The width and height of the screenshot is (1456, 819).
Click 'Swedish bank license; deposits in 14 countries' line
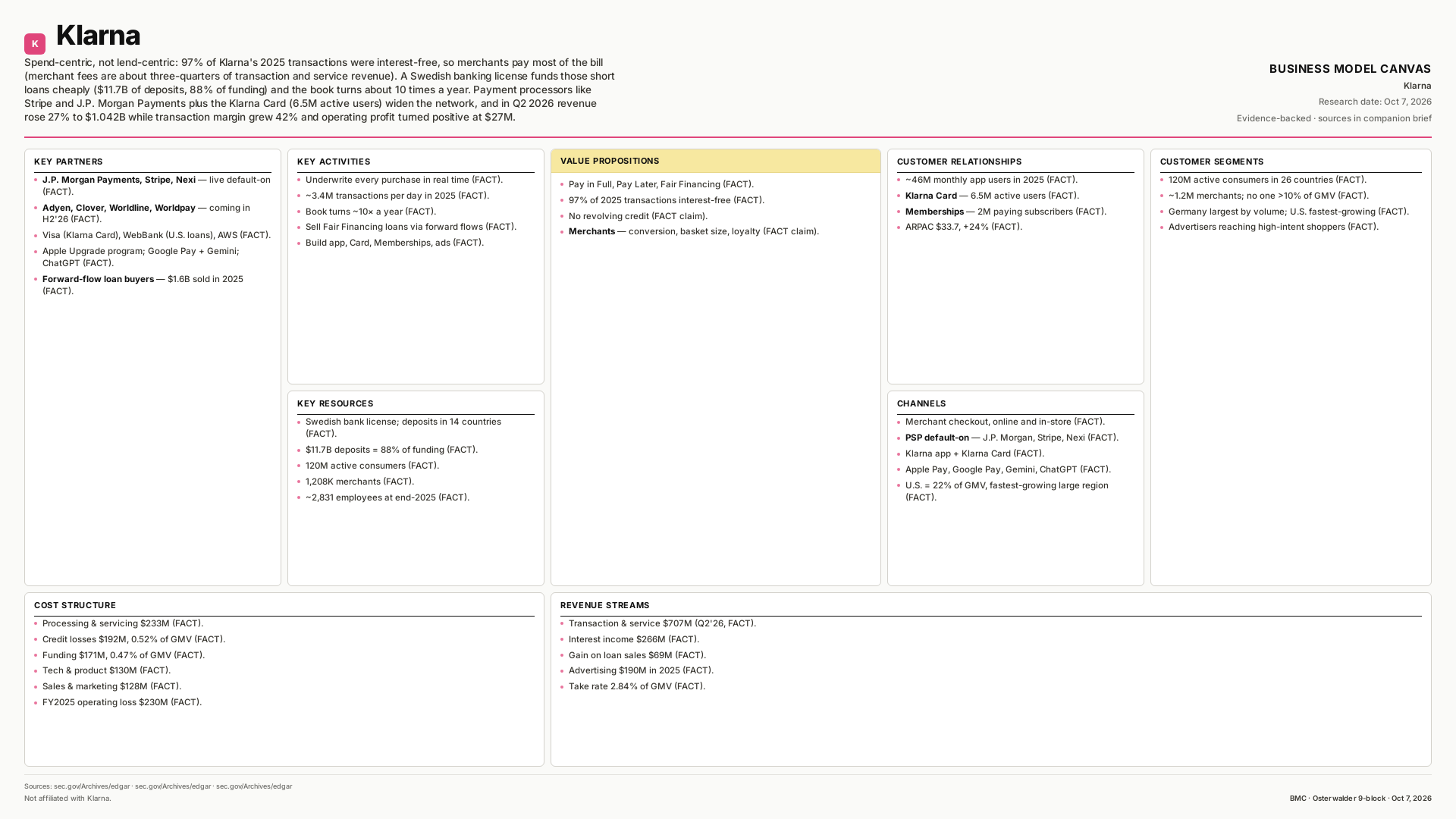(403, 428)
